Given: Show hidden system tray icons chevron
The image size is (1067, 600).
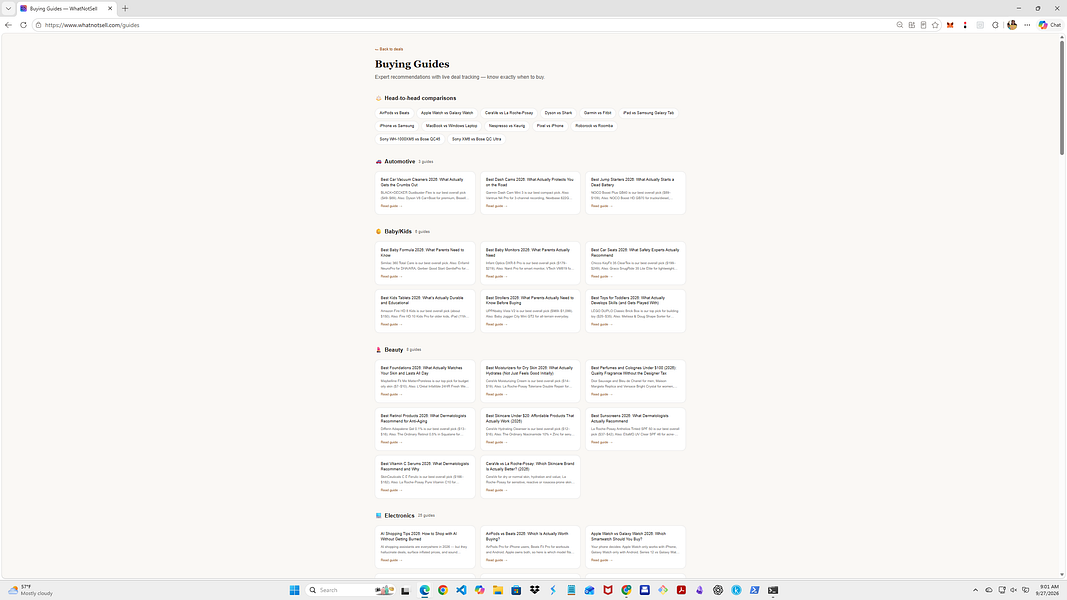Looking at the screenshot, I should point(975,590).
